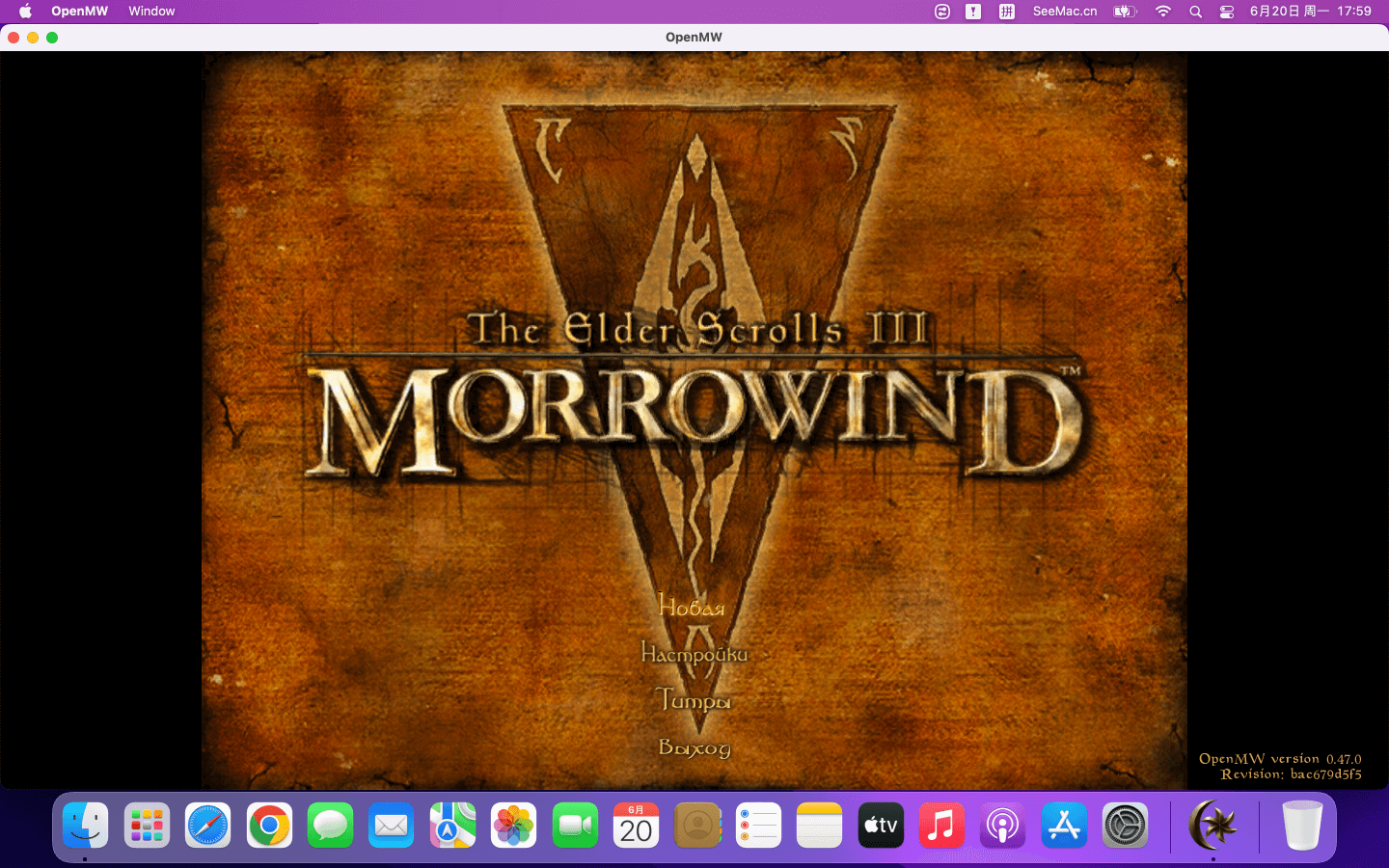Click the SeeMac.cn menu bar item
The width and height of the screenshot is (1389, 868).
coord(1065,12)
